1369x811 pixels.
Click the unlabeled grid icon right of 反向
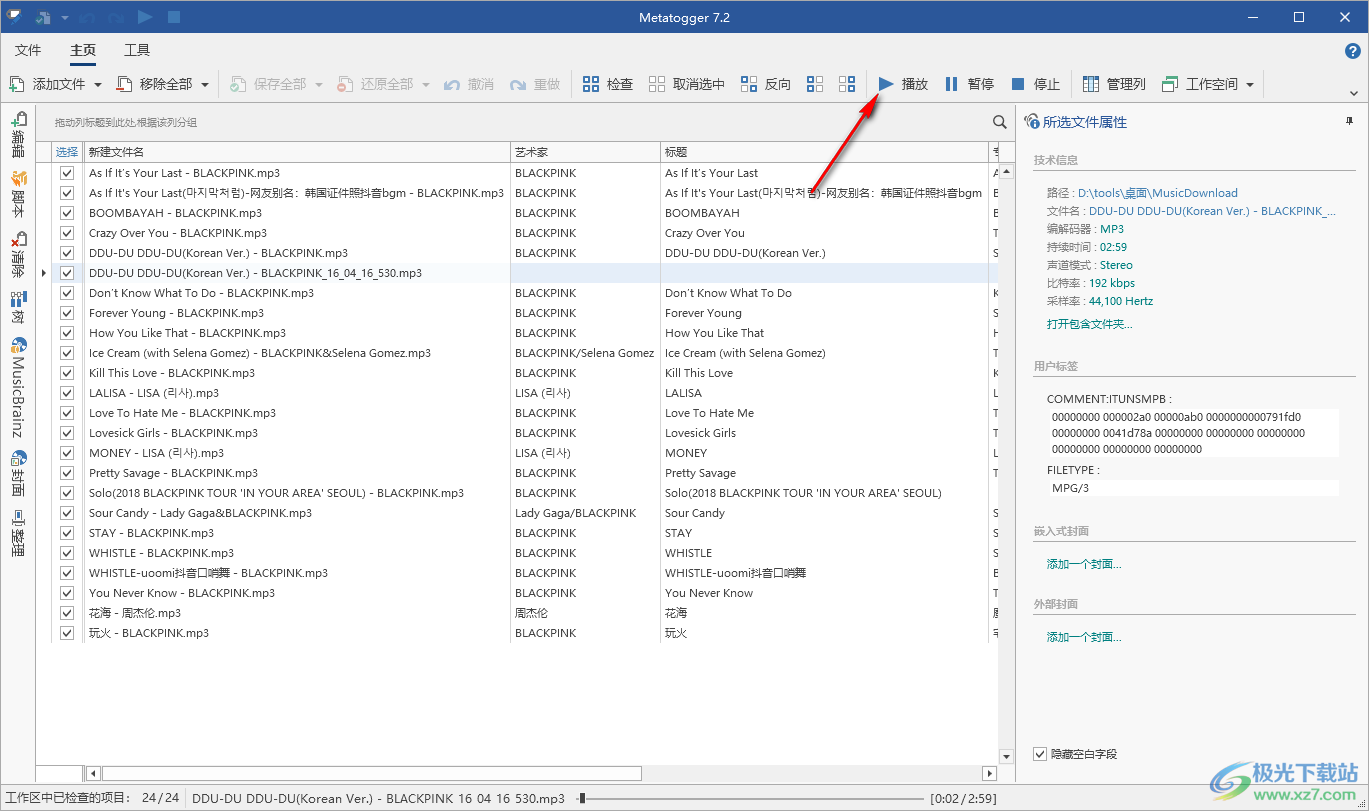pos(815,84)
